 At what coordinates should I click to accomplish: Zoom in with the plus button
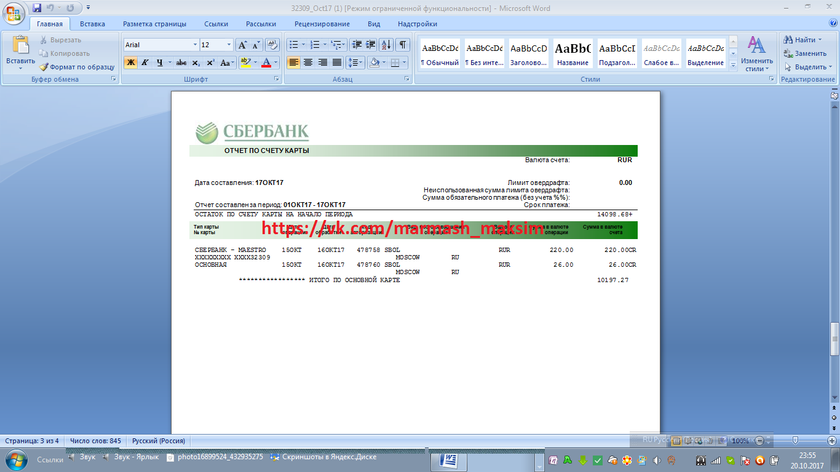click(x=831, y=440)
